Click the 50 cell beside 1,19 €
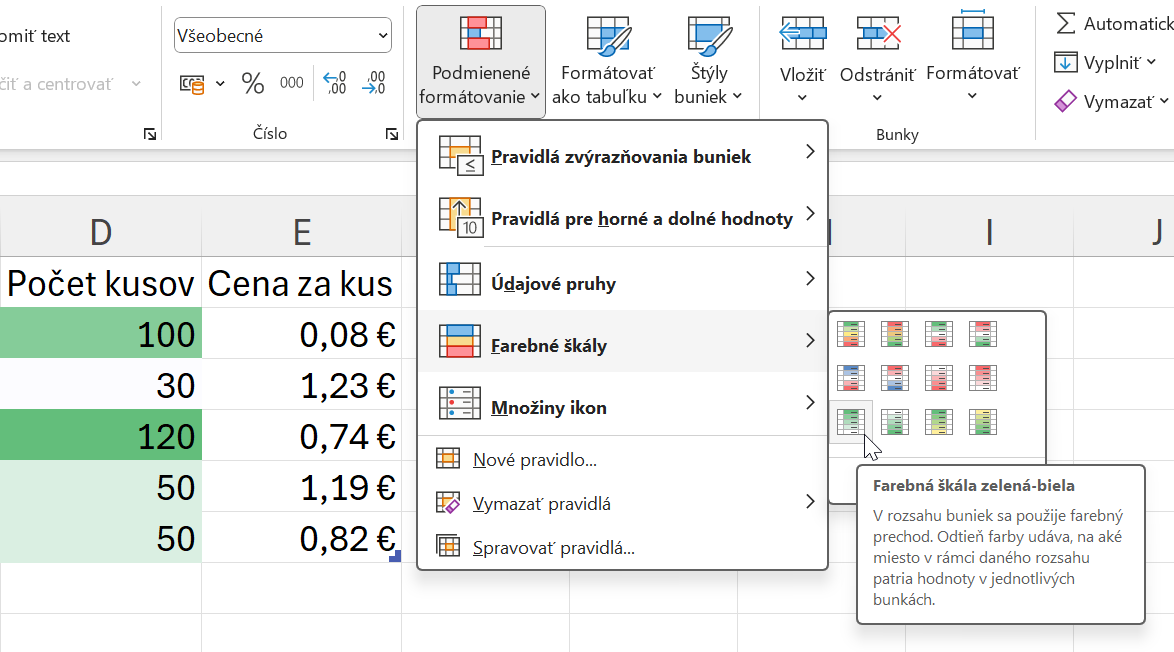The height and width of the screenshot is (652, 1174). pos(101,486)
